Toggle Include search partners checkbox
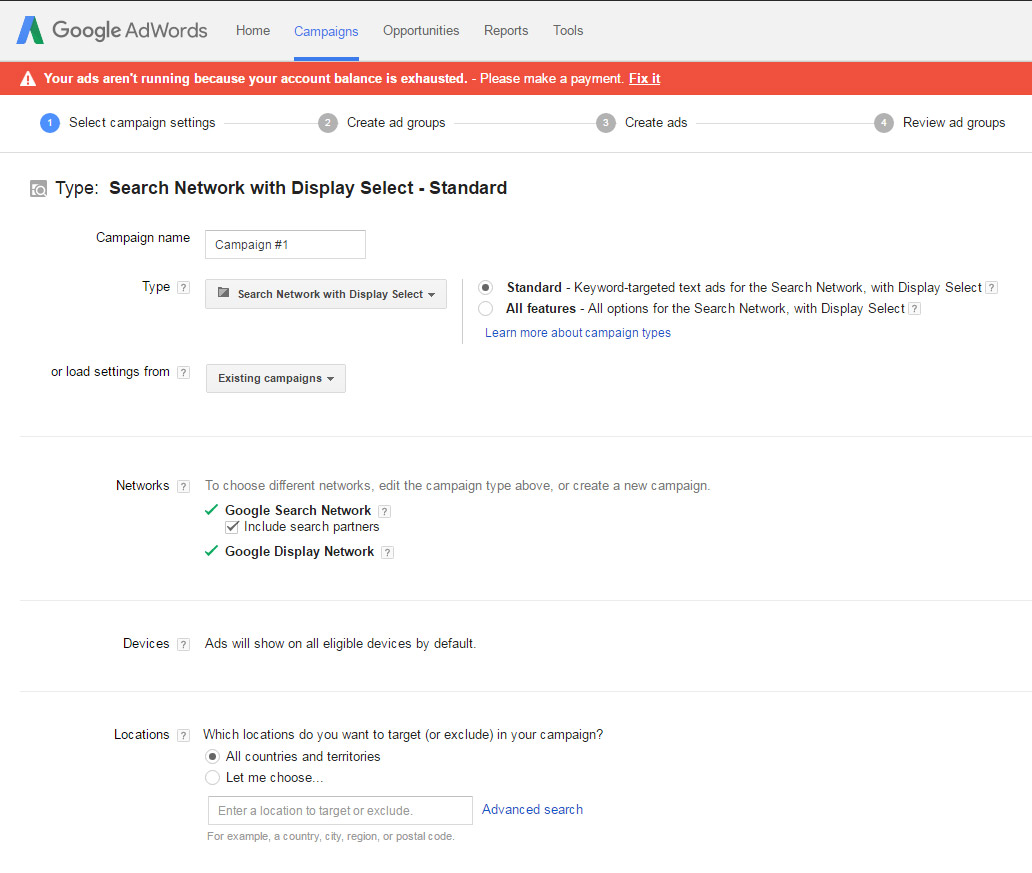The height and width of the screenshot is (873, 1032). pos(232,527)
